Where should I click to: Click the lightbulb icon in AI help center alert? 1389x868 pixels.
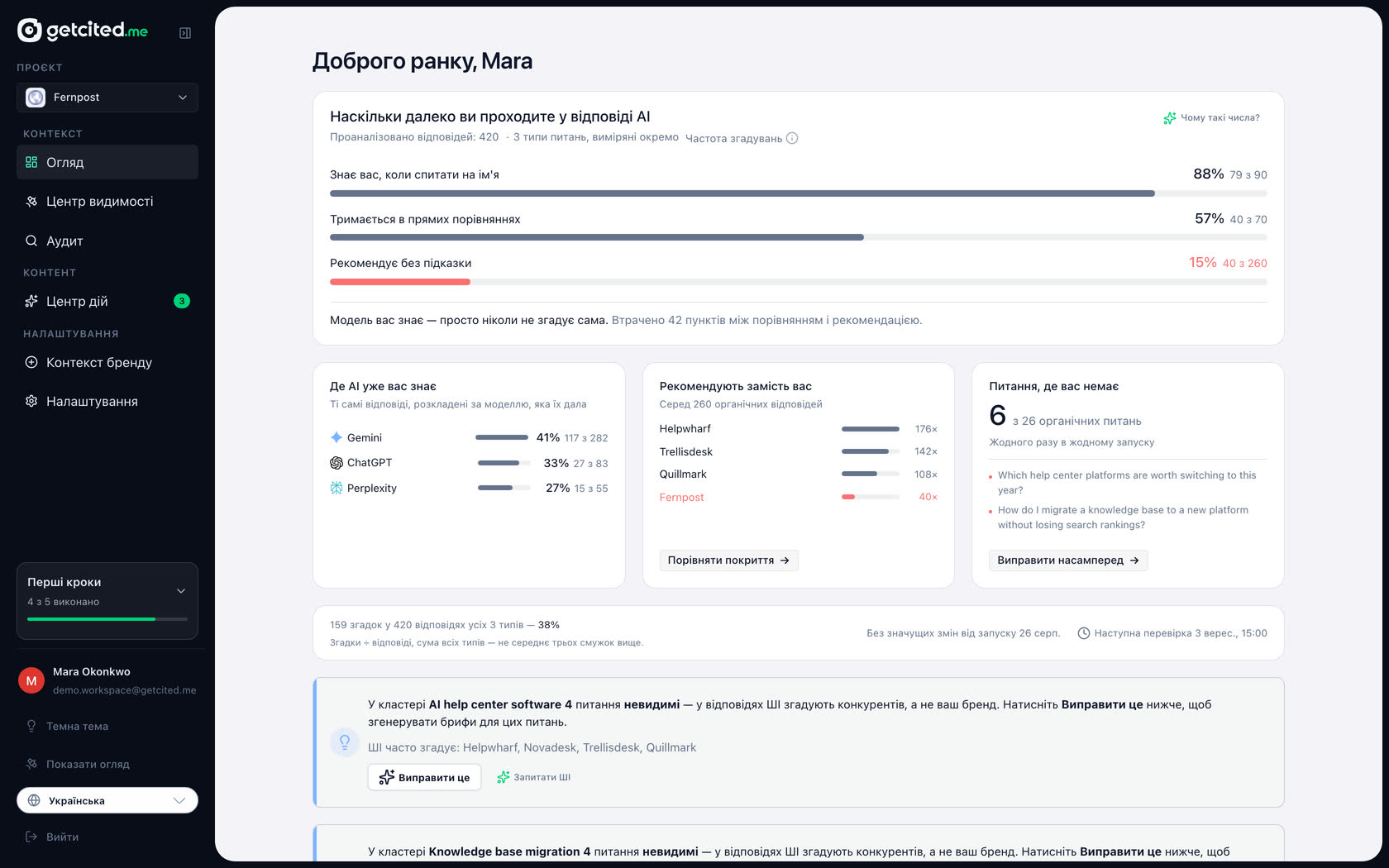(345, 742)
